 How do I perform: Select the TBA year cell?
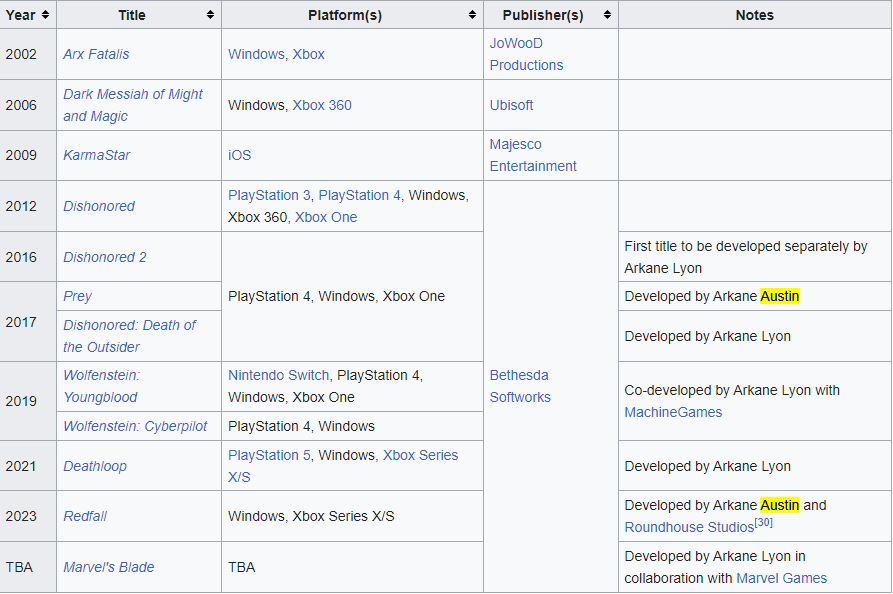pos(28,567)
